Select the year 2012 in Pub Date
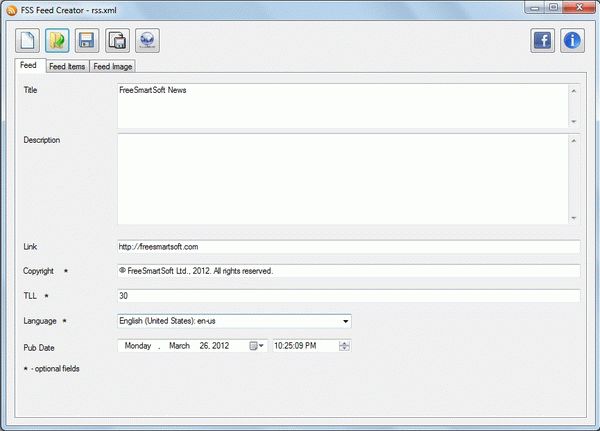The height and width of the screenshot is (431, 600). 220,346
